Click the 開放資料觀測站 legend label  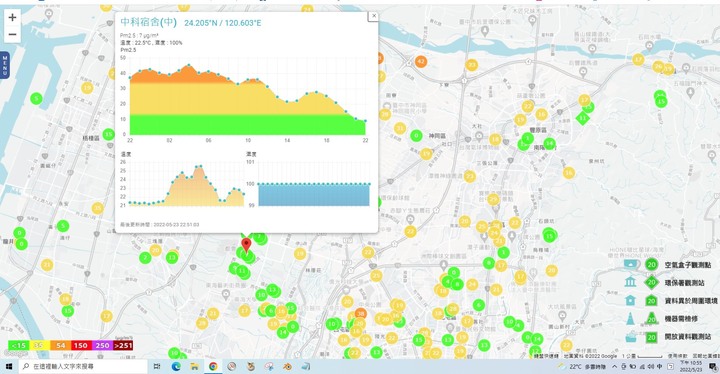(x=687, y=337)
